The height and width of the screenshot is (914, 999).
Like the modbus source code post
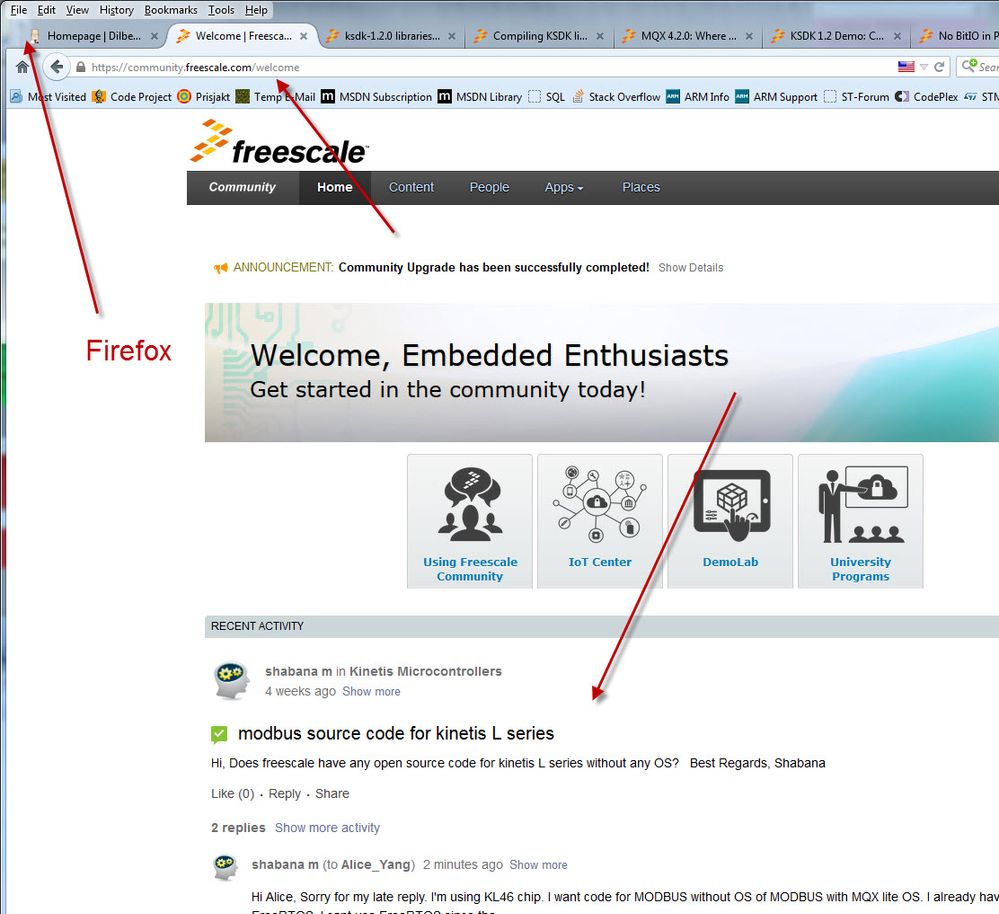[233, 794]
